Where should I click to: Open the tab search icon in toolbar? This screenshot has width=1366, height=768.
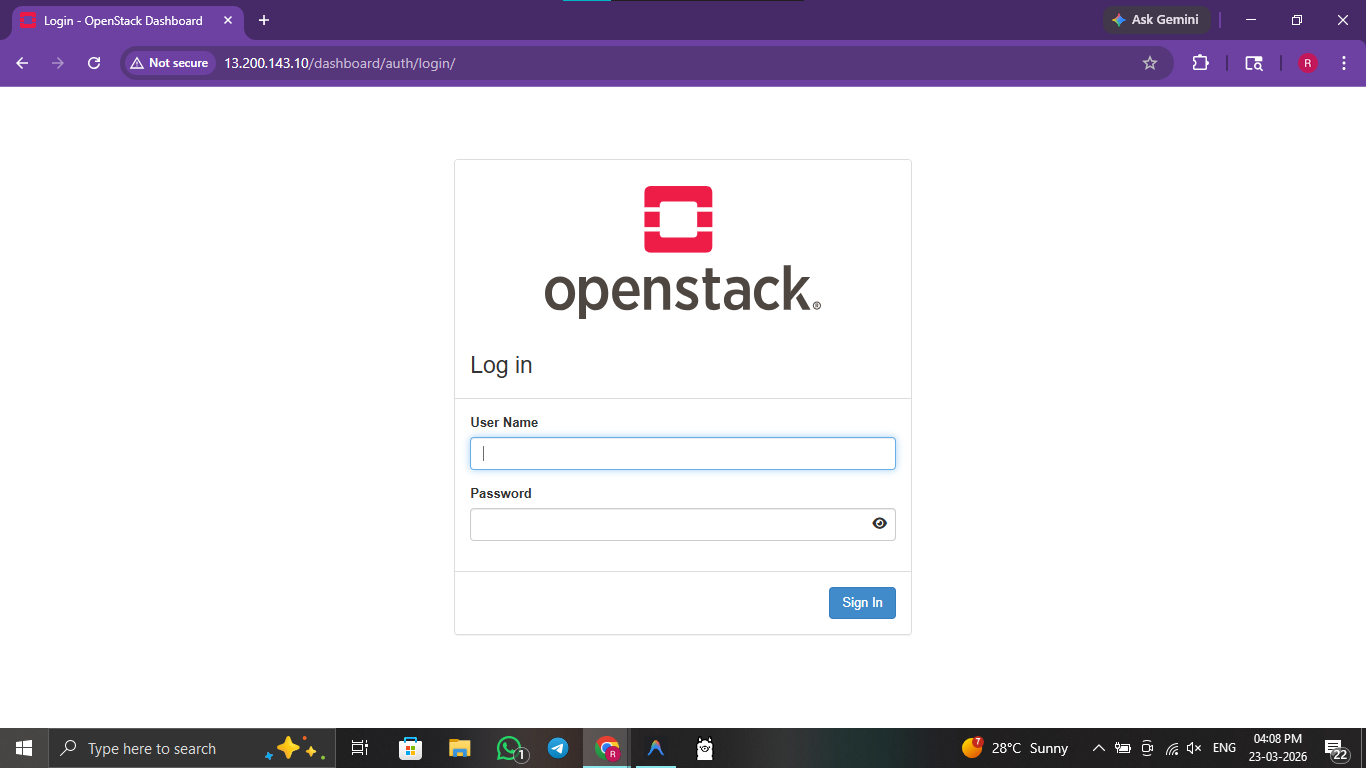click(x=1253, y=63)
